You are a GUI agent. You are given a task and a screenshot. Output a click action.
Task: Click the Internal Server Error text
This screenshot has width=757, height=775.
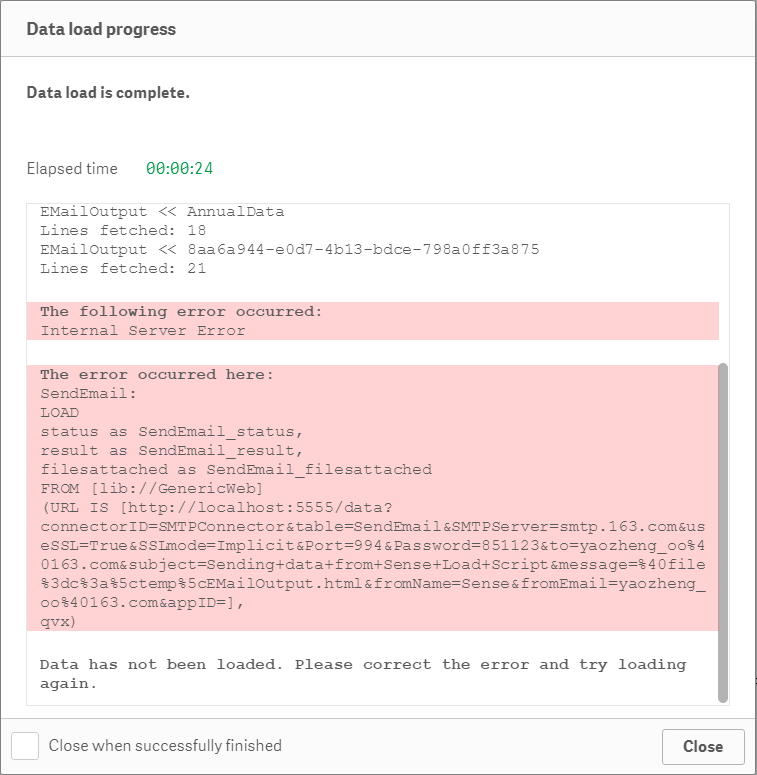click(142, 331)
